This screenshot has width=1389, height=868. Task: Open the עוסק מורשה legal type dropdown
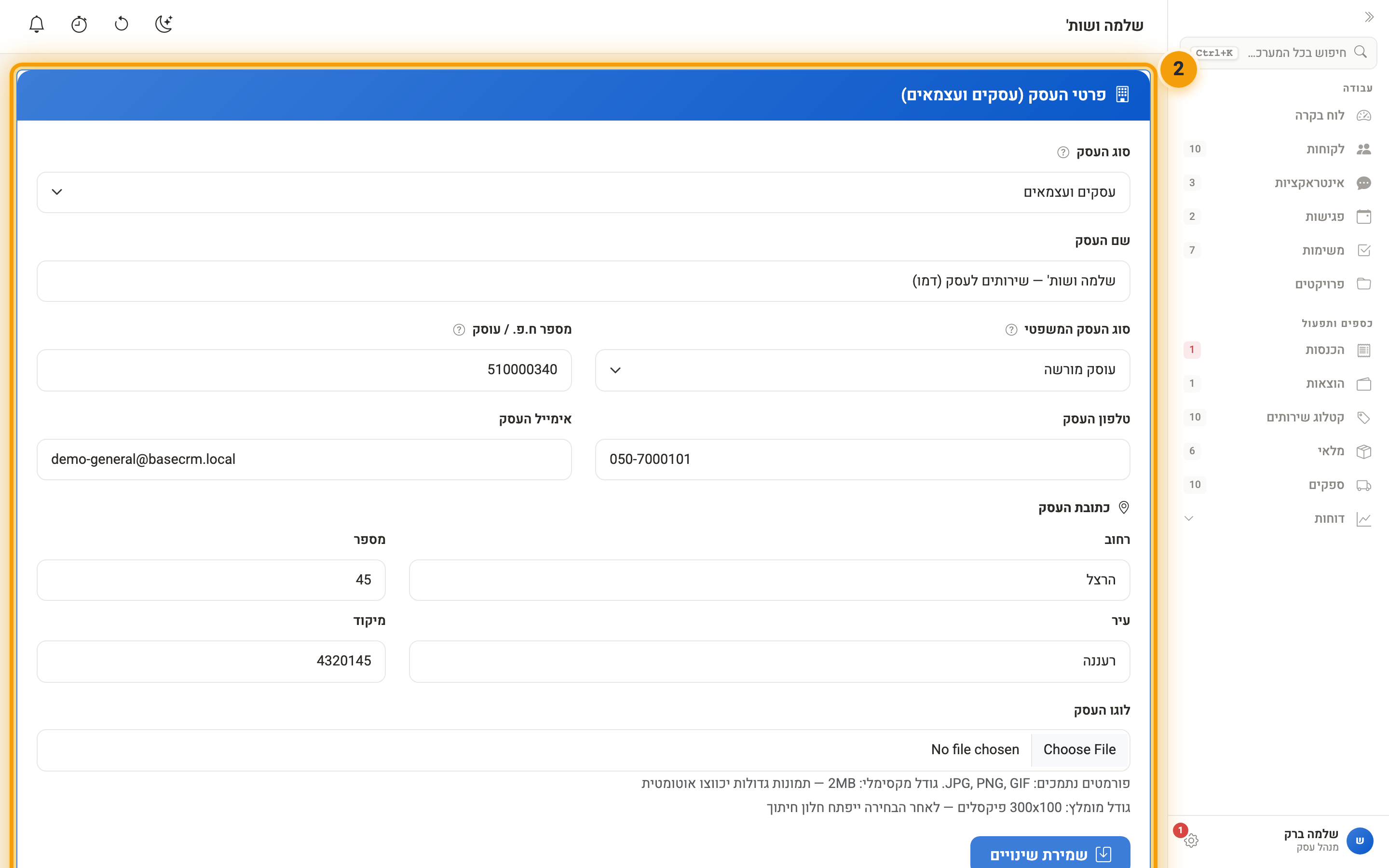(x=862, y=370)
